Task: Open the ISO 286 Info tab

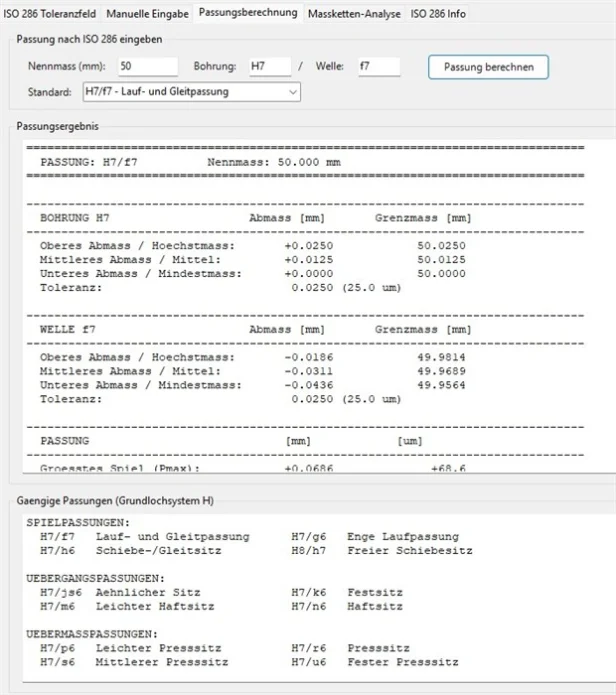Action: tap(438, 14)
